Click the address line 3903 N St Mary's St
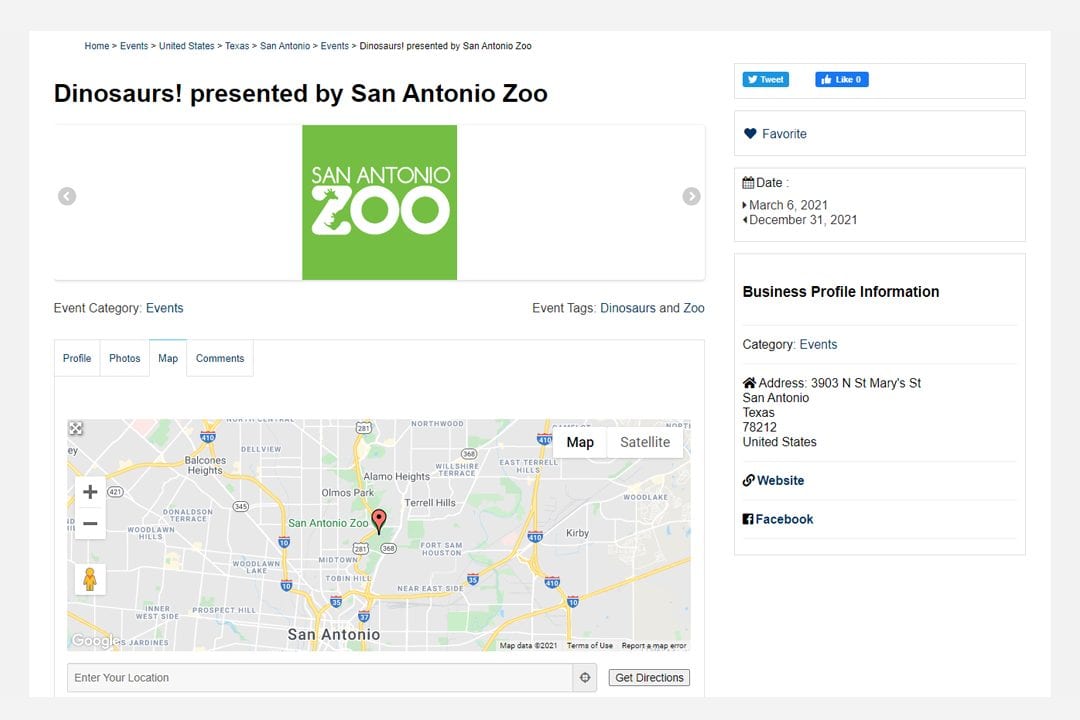Image resolution: width=1080 pixels, height=720 pixels. pyautogui.click(x=866, y=383)
